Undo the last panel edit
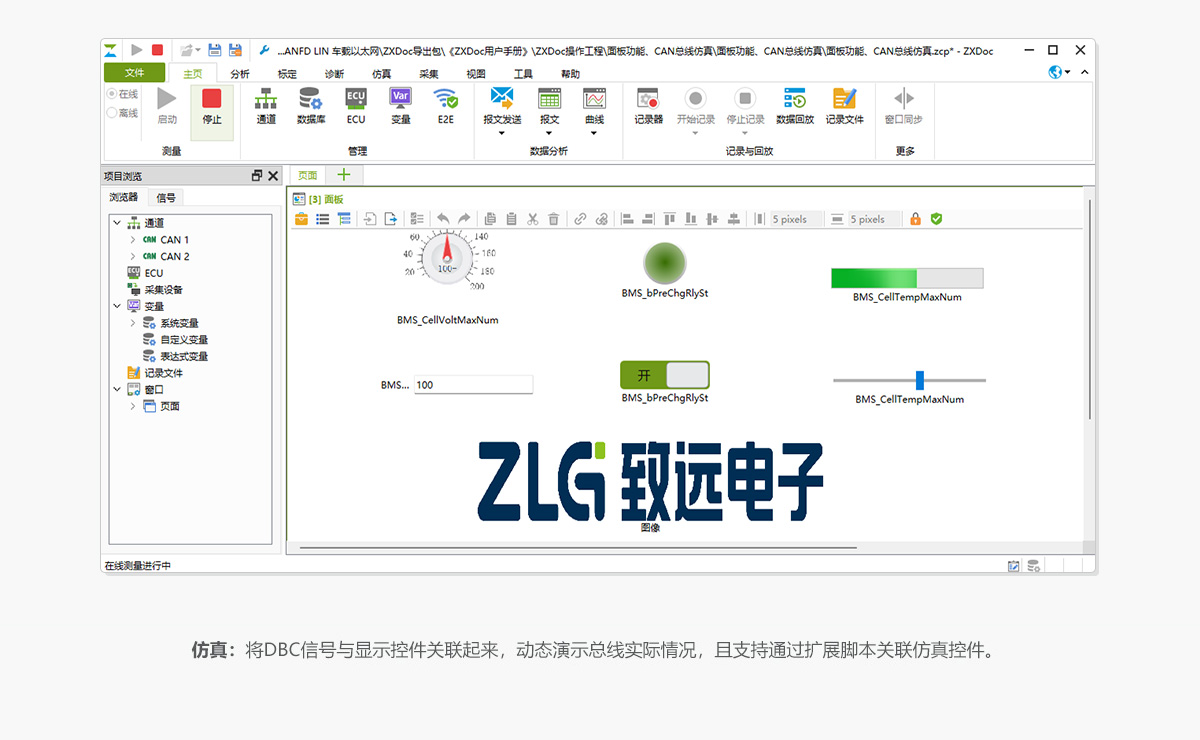1200x740 pixels. pos(443,219)
